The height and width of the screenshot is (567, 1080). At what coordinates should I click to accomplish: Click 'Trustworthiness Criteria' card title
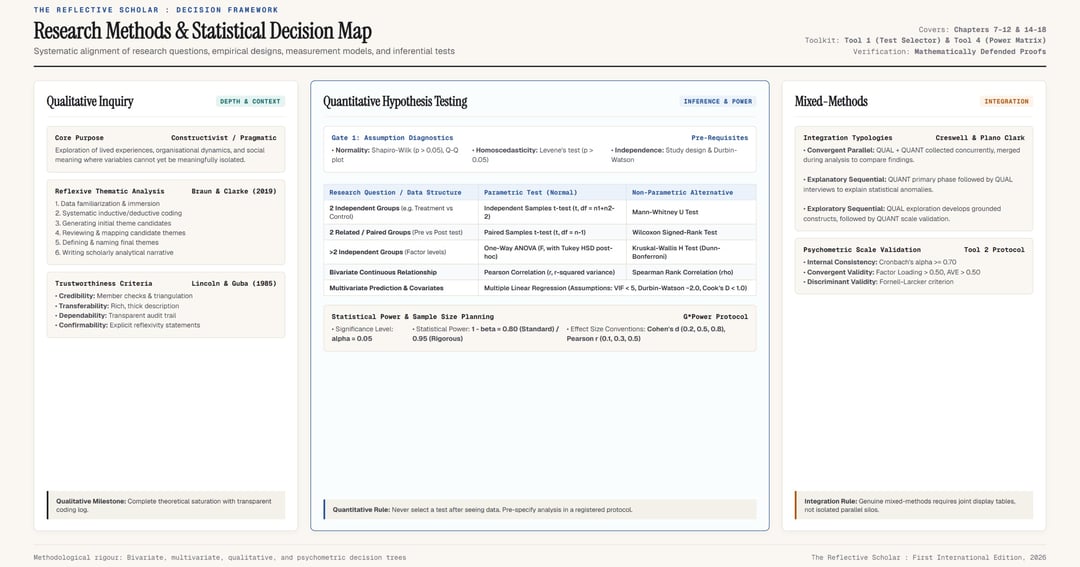(103, 284)
